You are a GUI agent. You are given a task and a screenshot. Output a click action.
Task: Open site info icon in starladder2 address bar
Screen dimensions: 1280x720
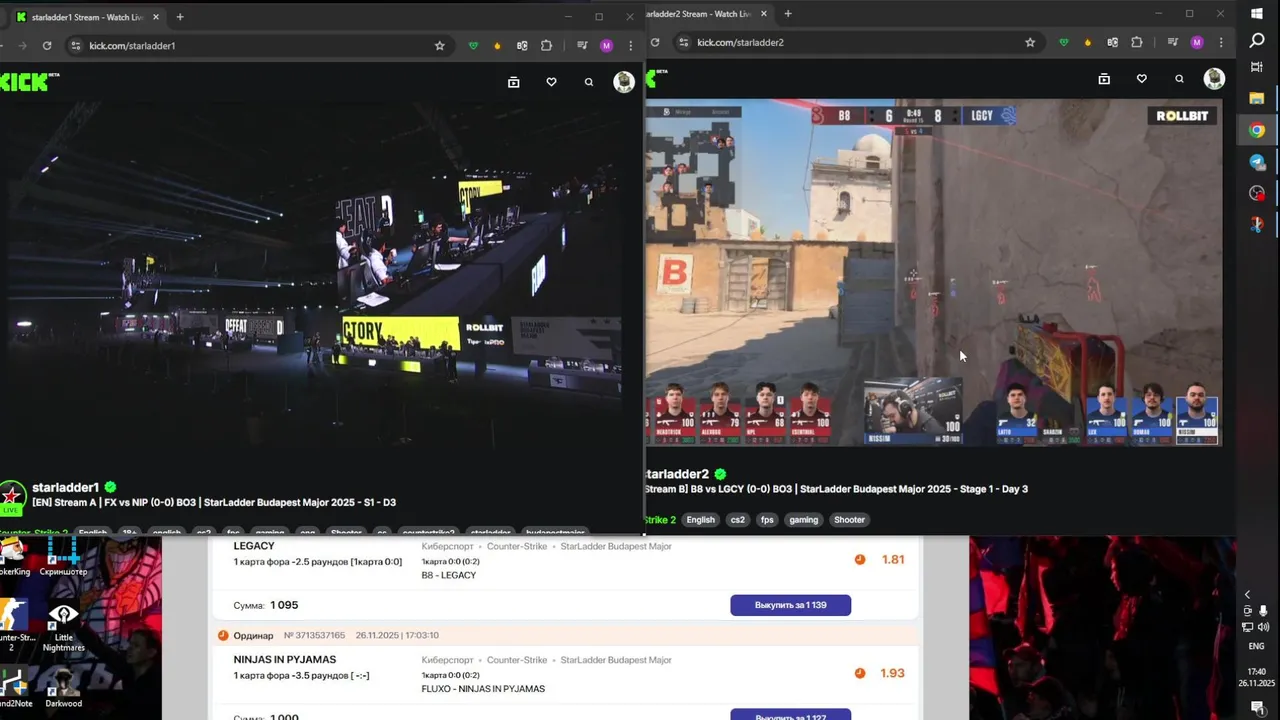pyautogui.click(x=684, y=42)
